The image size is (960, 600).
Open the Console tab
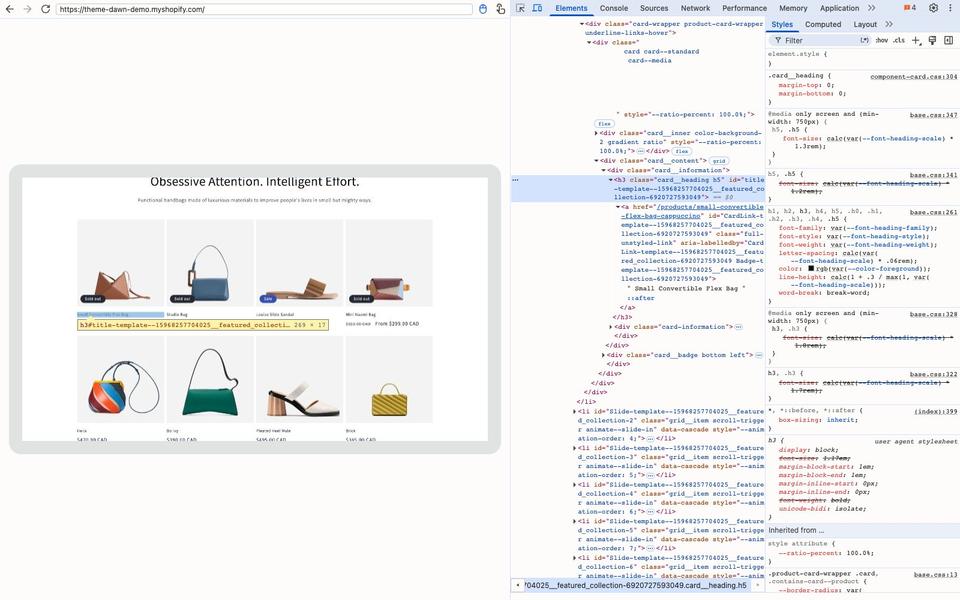[x=613, y=8]
